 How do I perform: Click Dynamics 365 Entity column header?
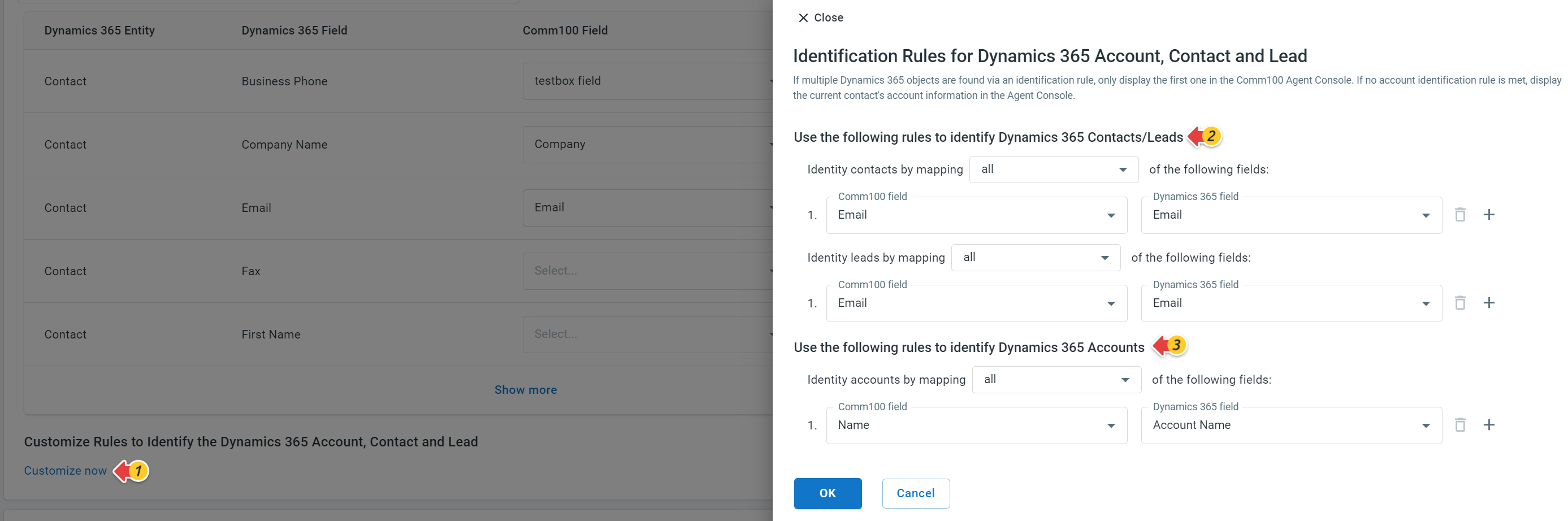point(99,31)
